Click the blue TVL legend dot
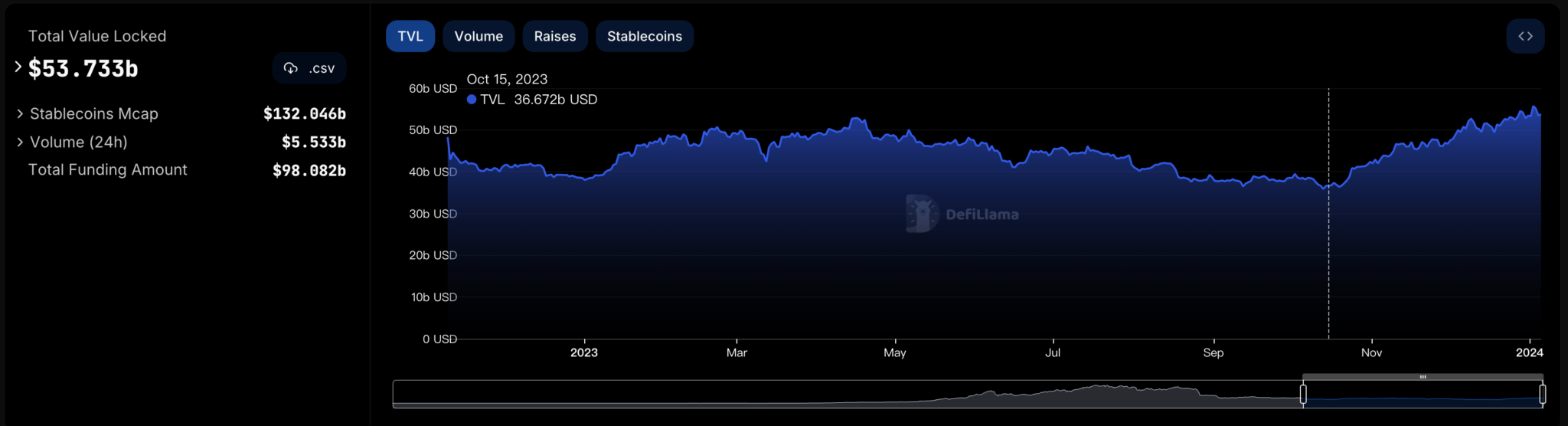 pos(472,100)
